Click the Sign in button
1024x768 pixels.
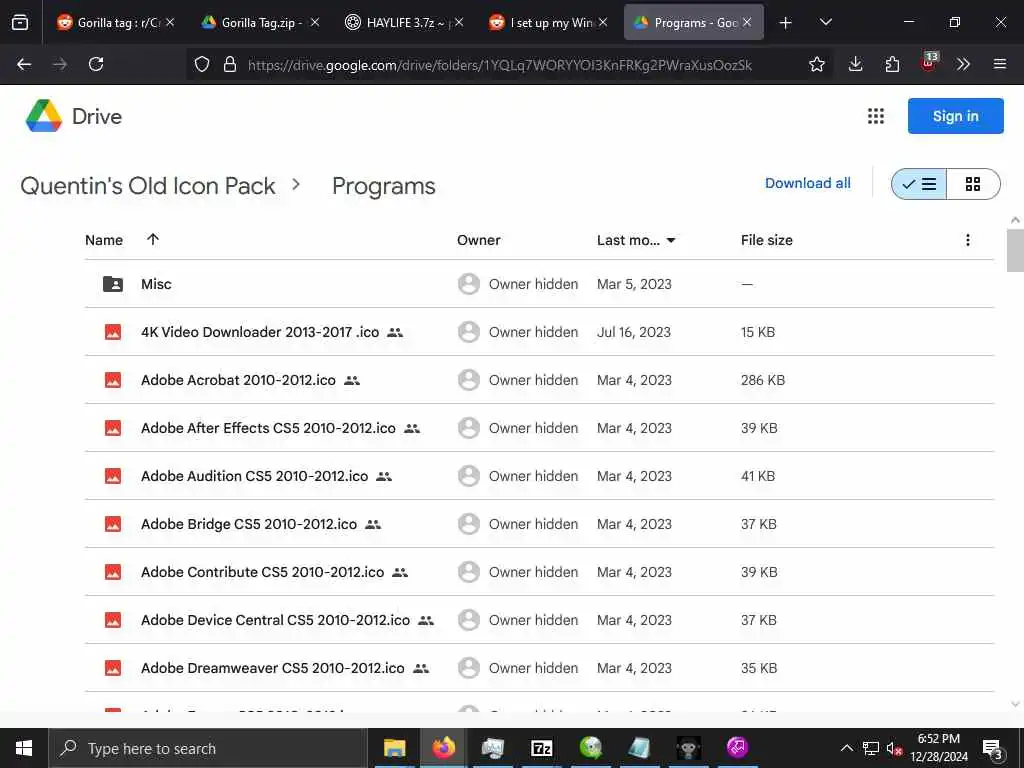[x=955, y=116]
